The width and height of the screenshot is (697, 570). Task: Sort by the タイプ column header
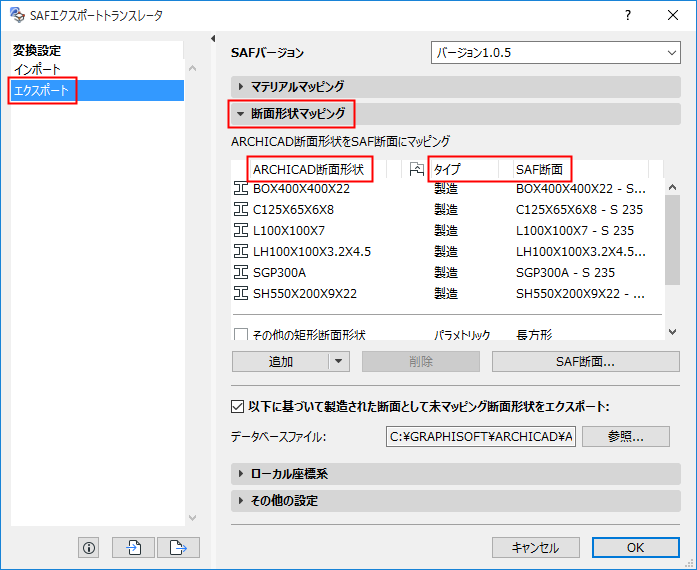point(448,169)
